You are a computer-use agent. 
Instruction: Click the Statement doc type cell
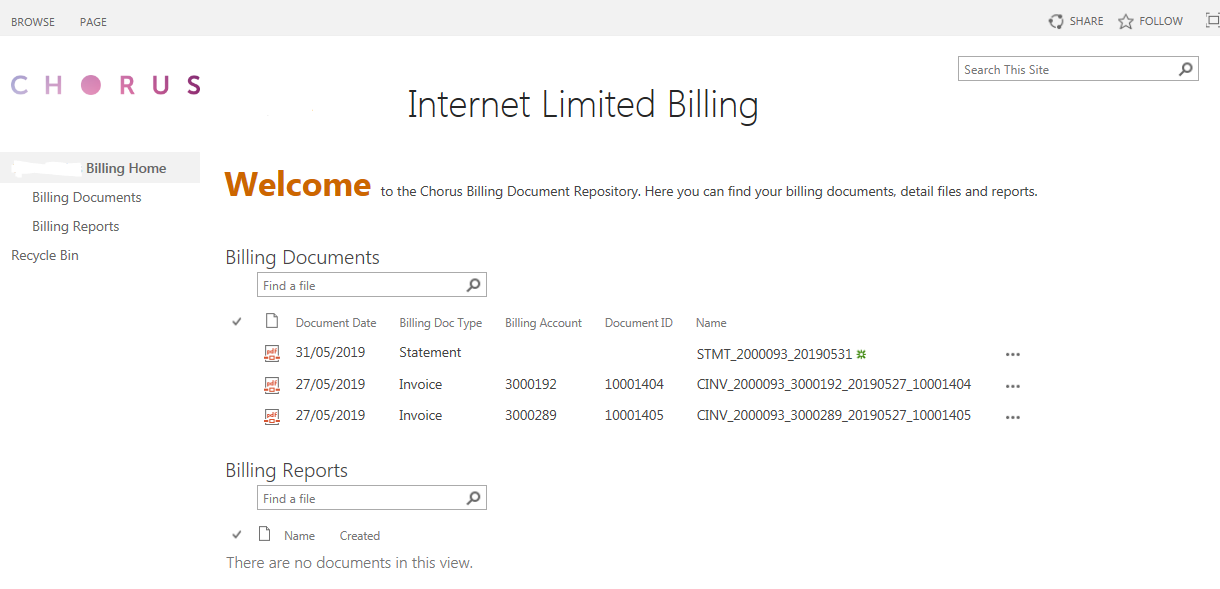tap(430, 352)
